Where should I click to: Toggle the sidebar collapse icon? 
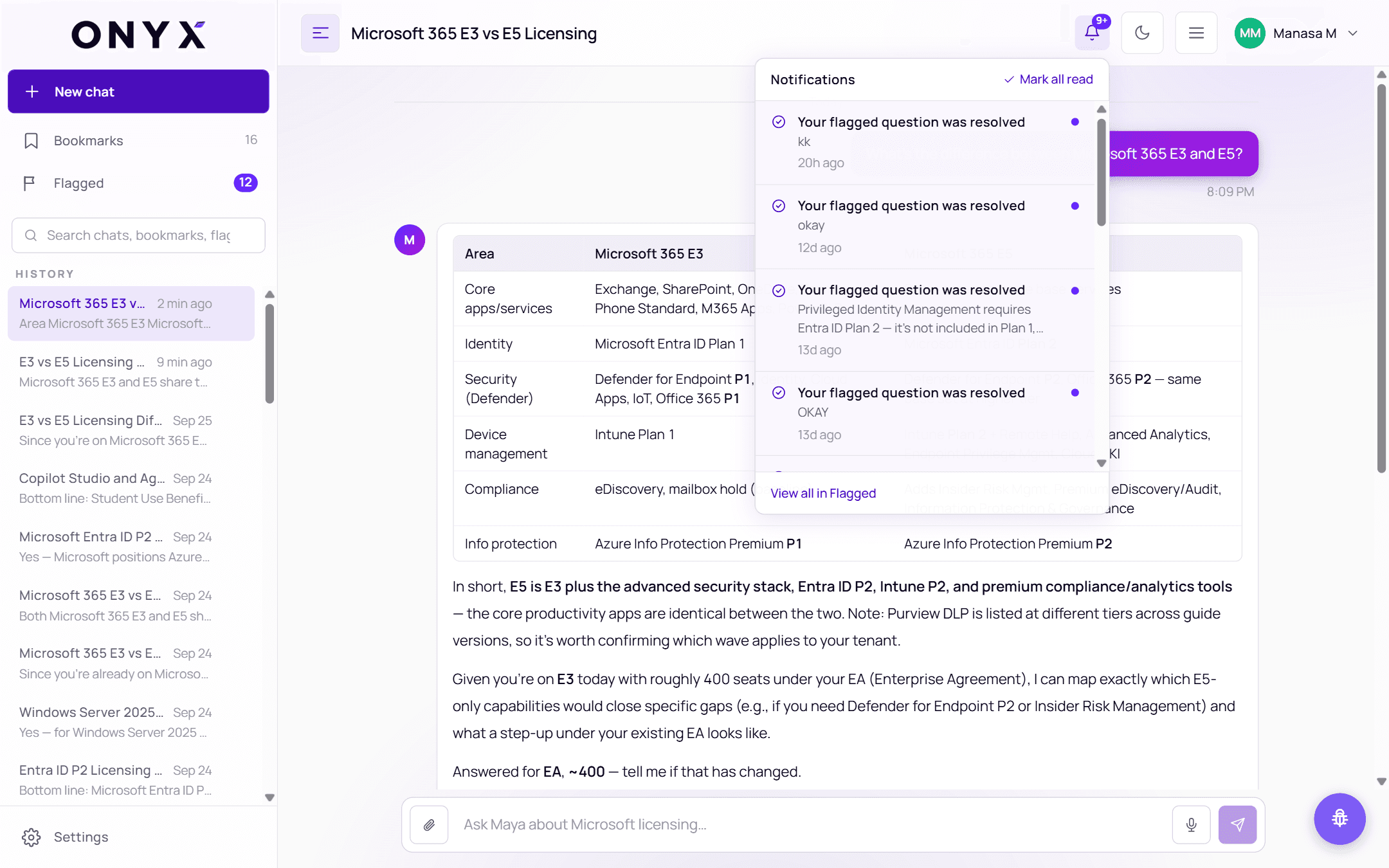[320, 33]
